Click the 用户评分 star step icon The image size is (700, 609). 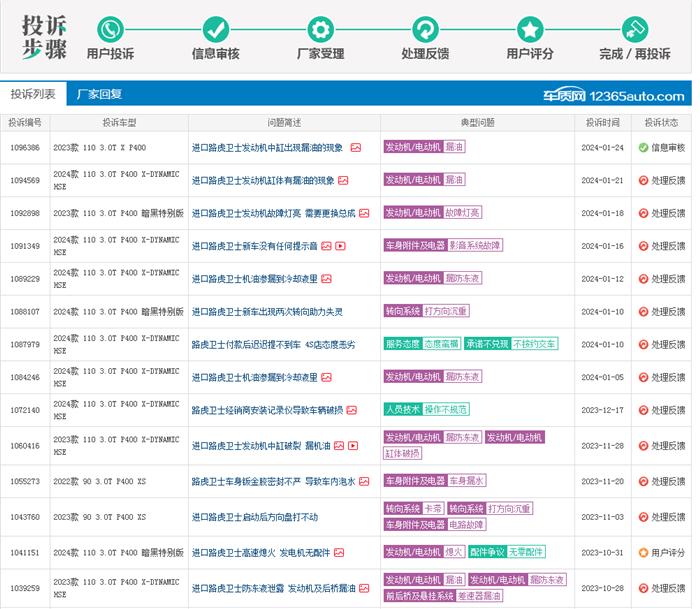530,29
